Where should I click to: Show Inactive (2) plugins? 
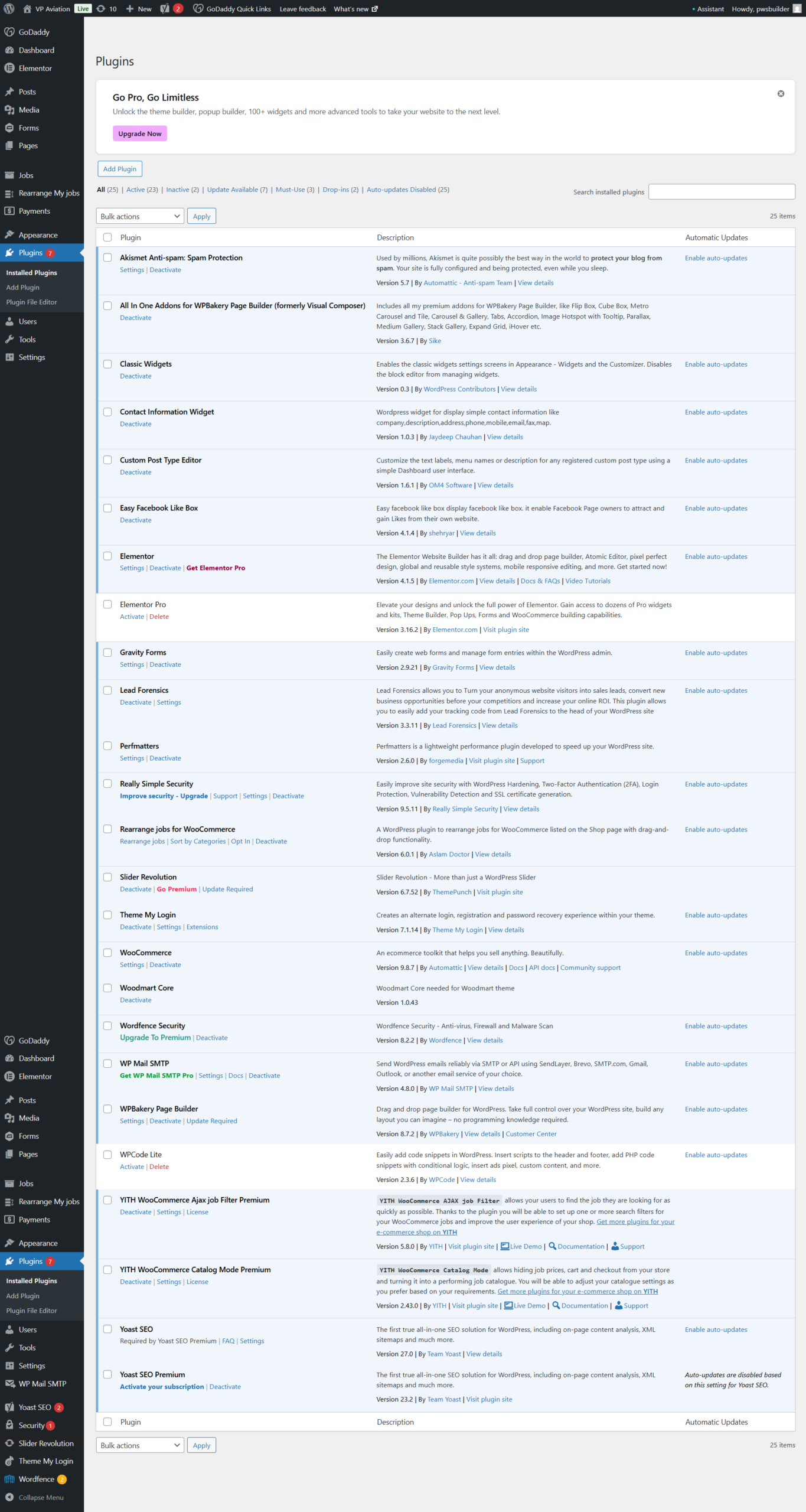[x=182, y=190]
